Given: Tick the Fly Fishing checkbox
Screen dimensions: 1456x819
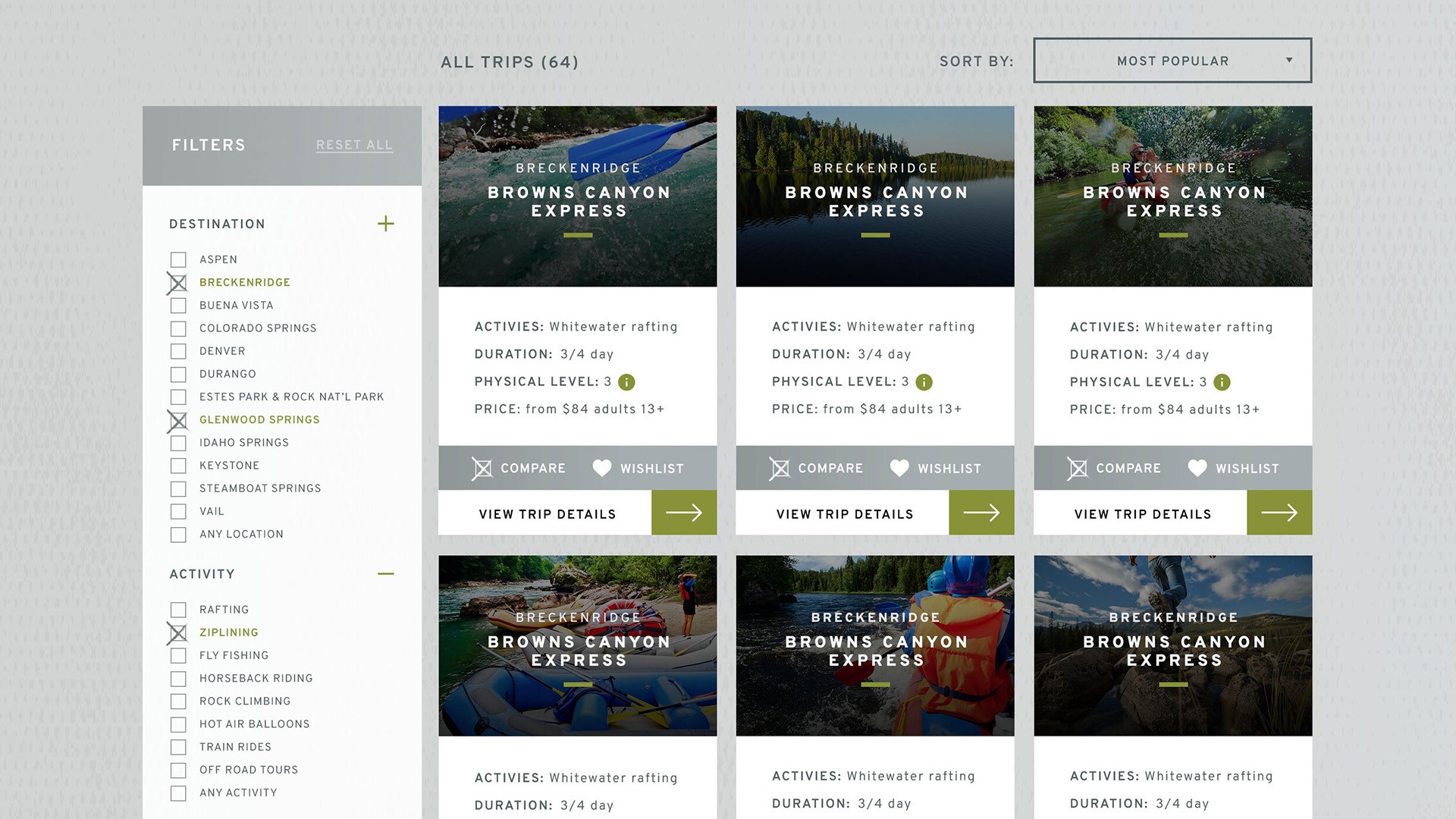Looking at the screenshot, I should coord(178,656).
